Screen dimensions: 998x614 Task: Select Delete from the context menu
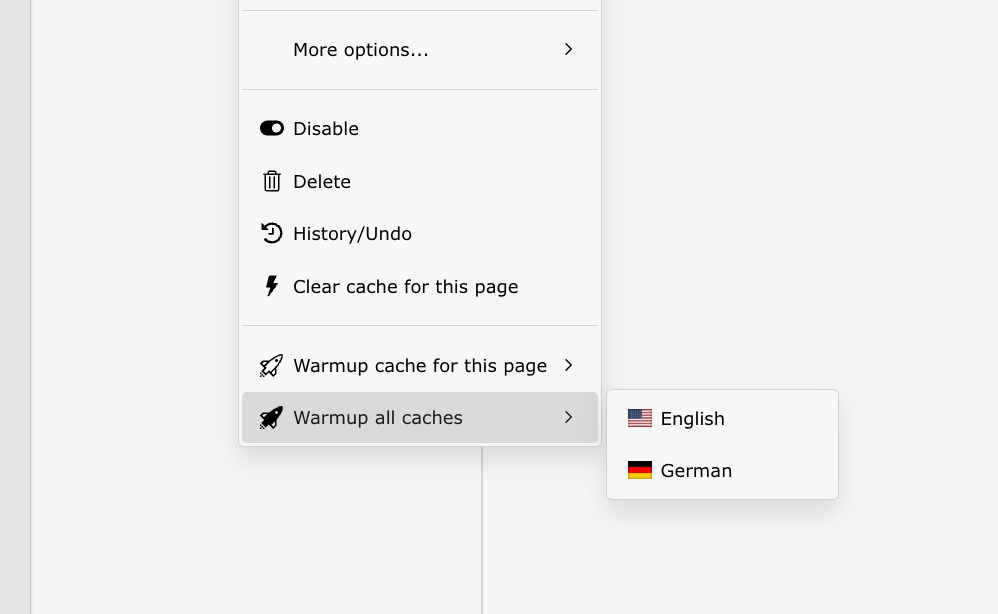[322, 181]
